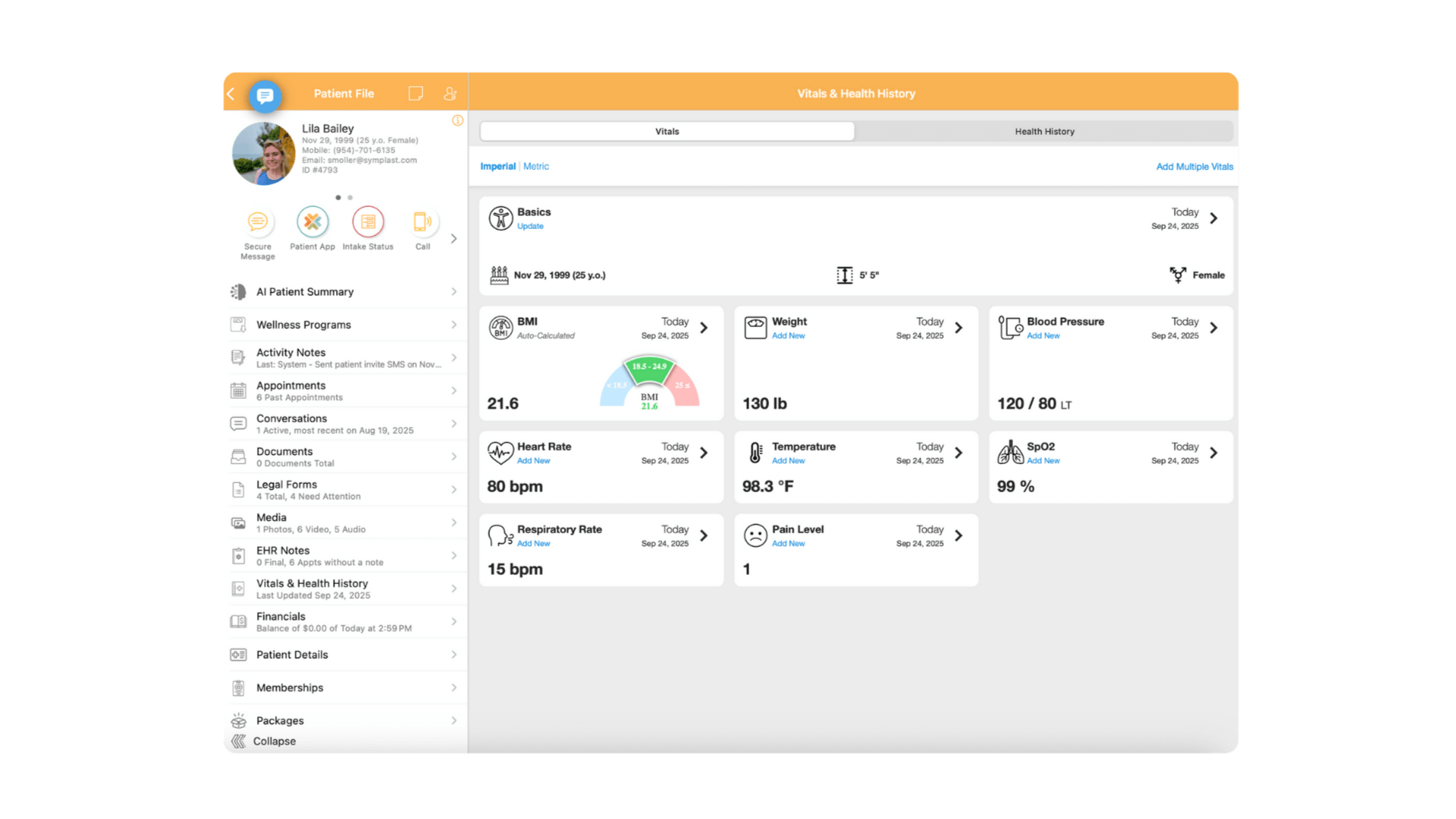The image size is (1456, 819).
Task: Click the BMI gauge chart
Action: 649,383
